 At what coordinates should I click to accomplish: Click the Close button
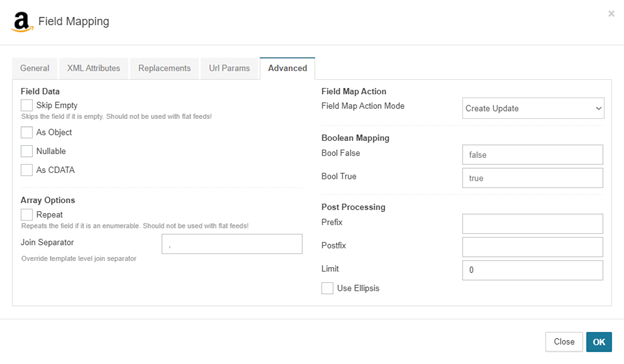[564, 342]
